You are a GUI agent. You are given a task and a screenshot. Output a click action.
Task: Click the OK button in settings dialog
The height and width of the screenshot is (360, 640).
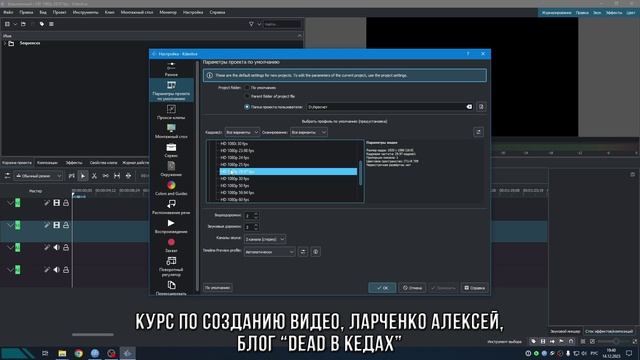(x=382, y=288)
